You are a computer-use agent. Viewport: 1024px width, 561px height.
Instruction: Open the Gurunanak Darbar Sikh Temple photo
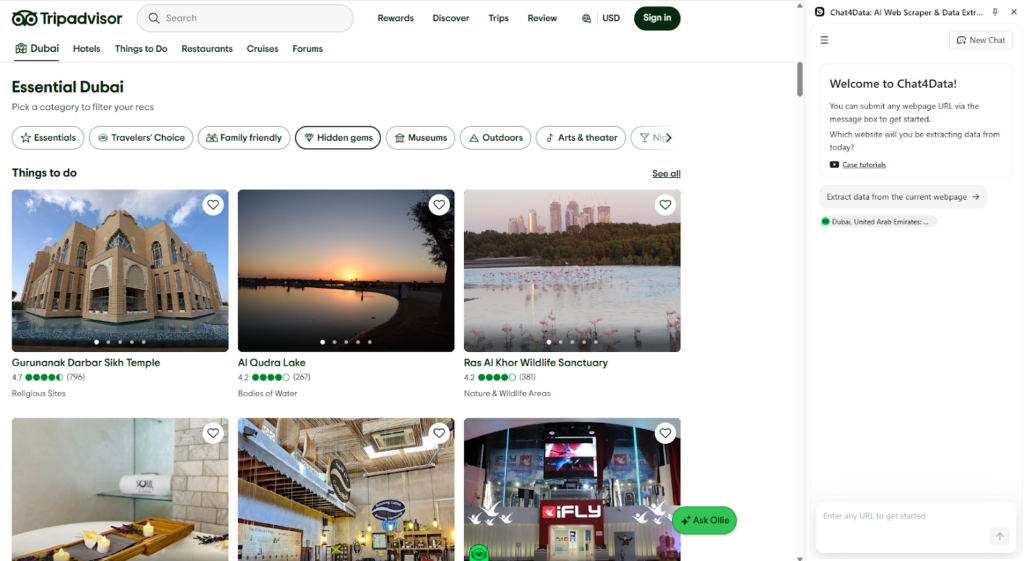click(x=120, y=271)
